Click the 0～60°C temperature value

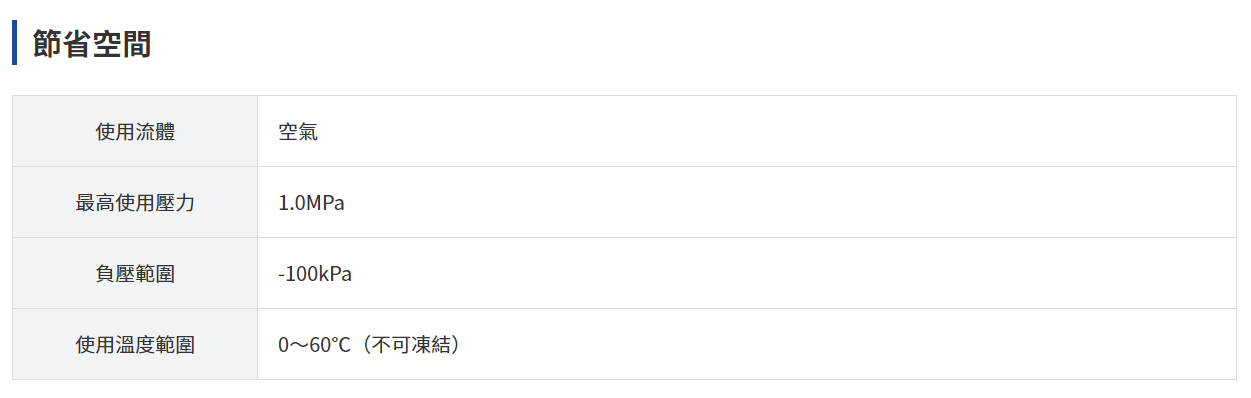tap(316, 345)
